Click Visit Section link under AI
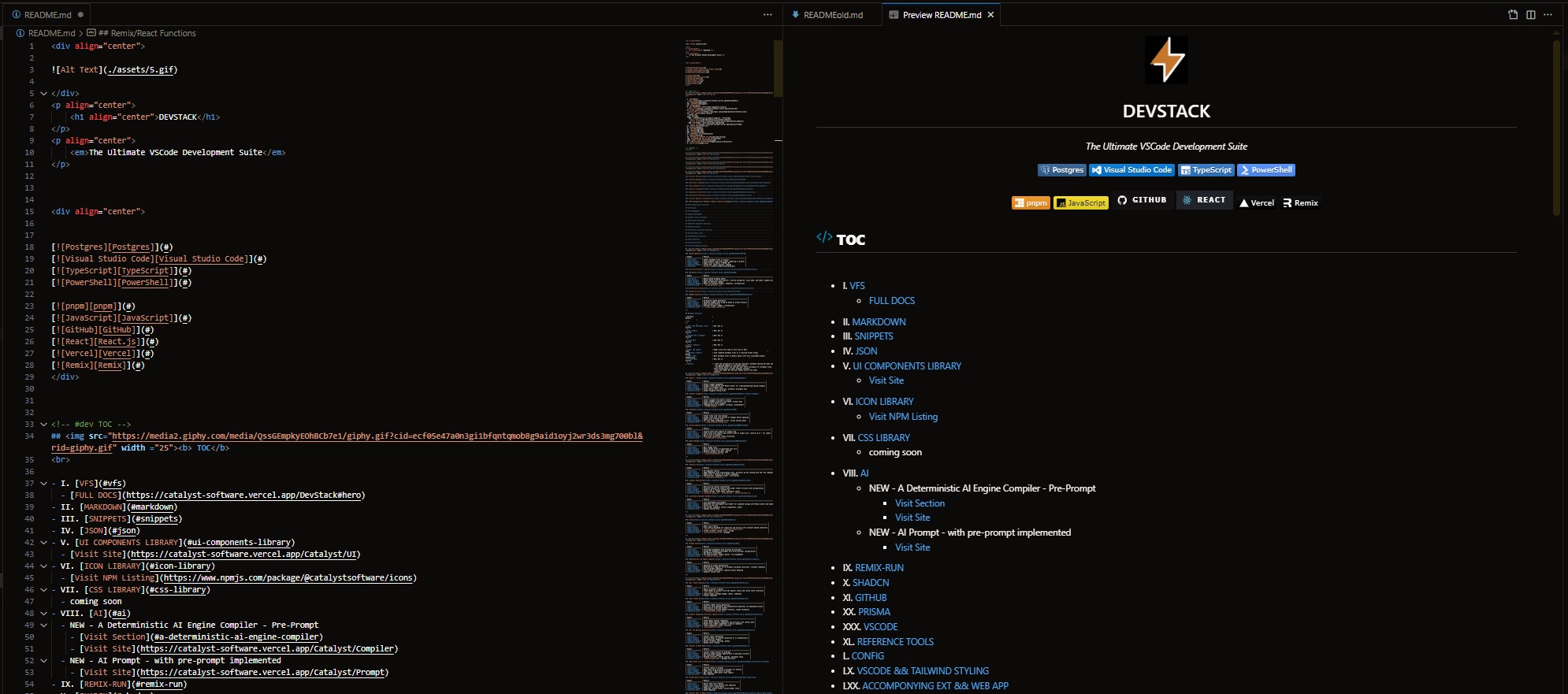 point(920,503)
